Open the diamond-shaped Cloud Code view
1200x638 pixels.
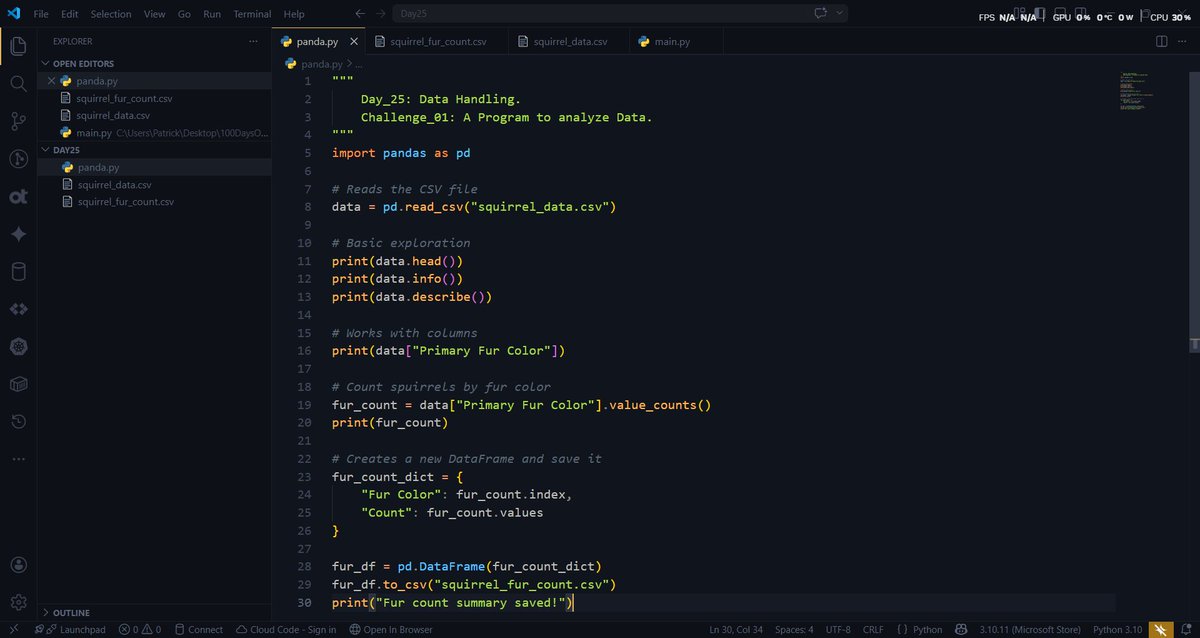(18, 309)
